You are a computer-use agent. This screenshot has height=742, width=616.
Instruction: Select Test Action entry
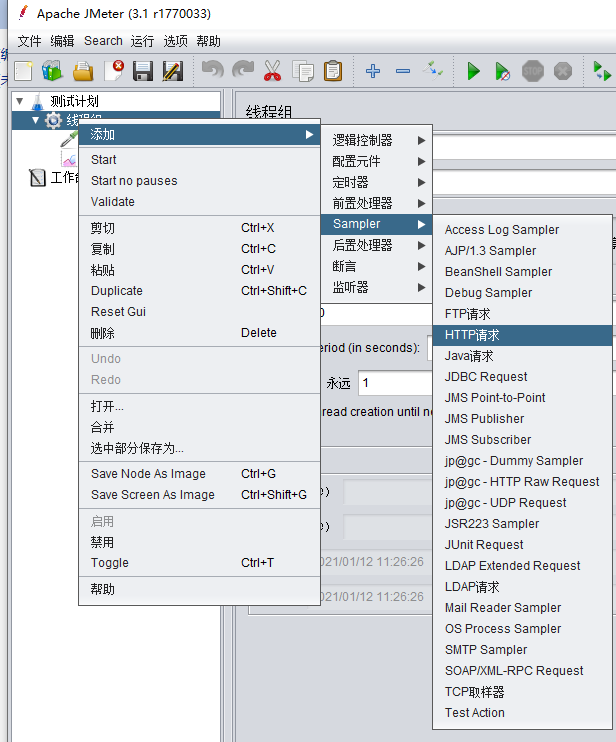pos(522,713)
